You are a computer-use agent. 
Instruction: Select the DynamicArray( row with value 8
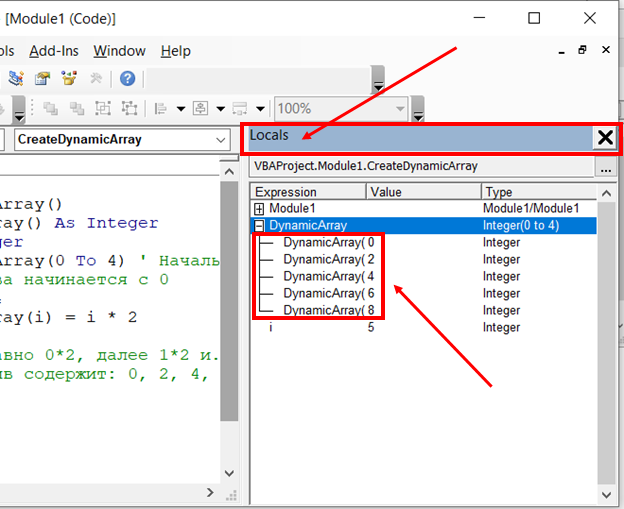tap(423, 310)
